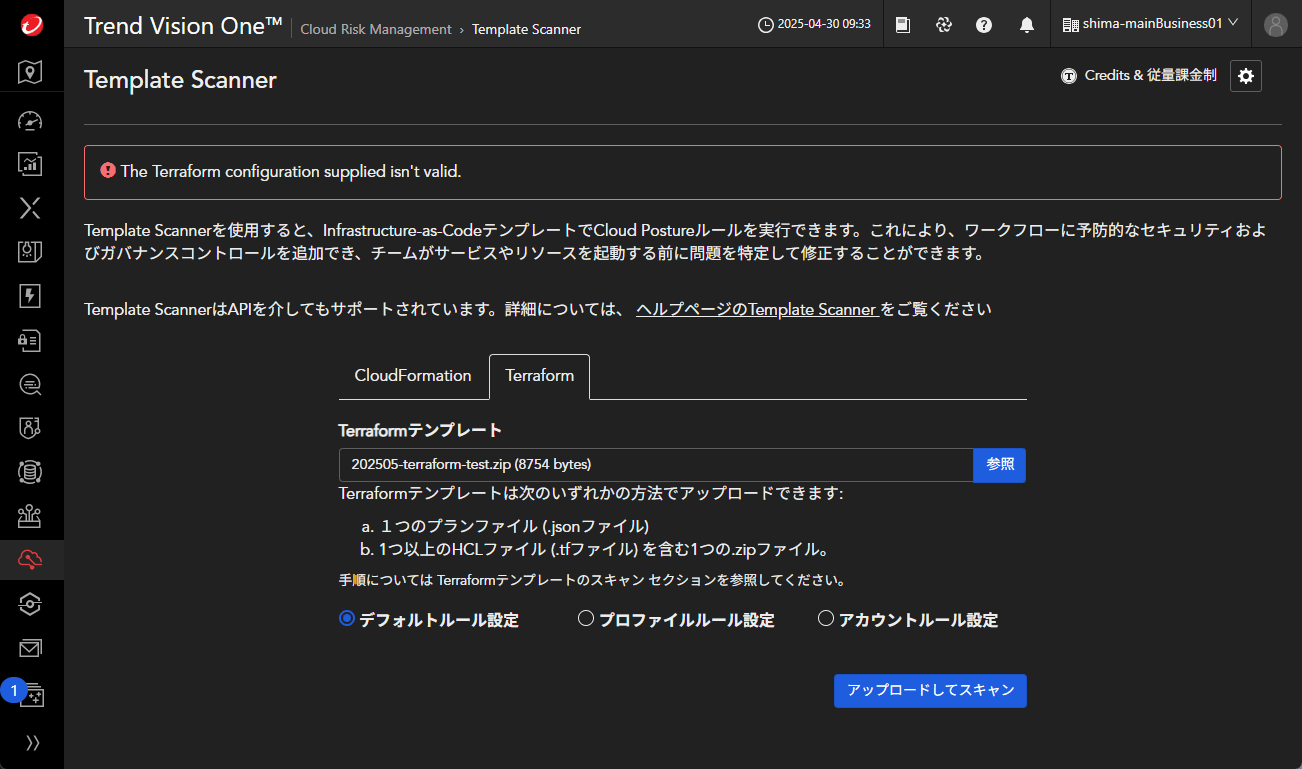Expand the sidebar with double chevron
The width and height of the screenshot is (1302, 769).
coord(33,742)
